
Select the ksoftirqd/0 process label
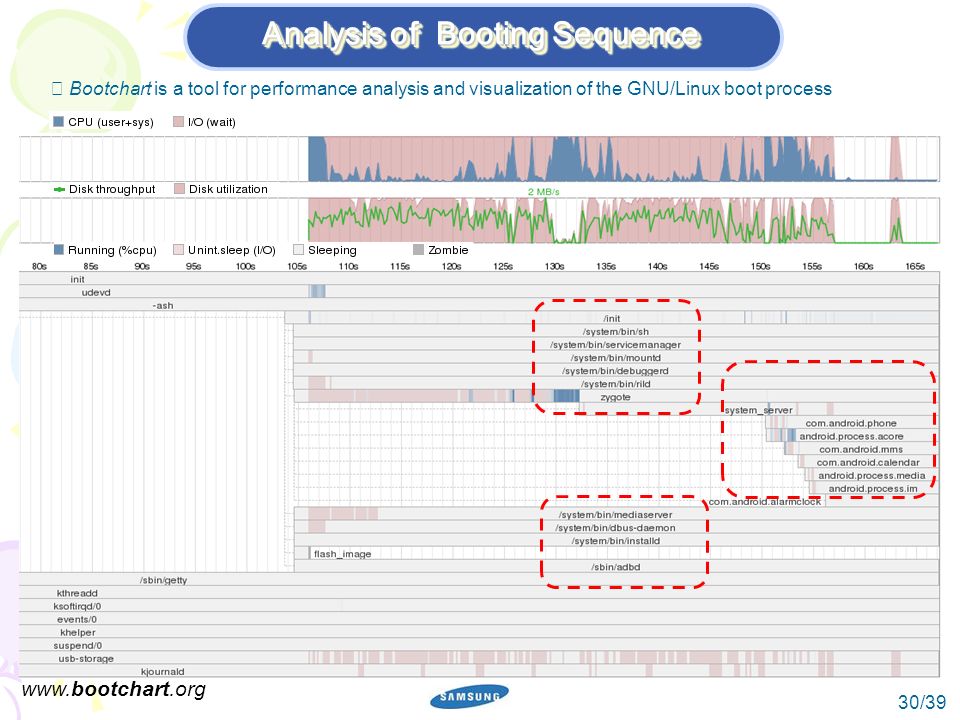click(x=77, y=606)
